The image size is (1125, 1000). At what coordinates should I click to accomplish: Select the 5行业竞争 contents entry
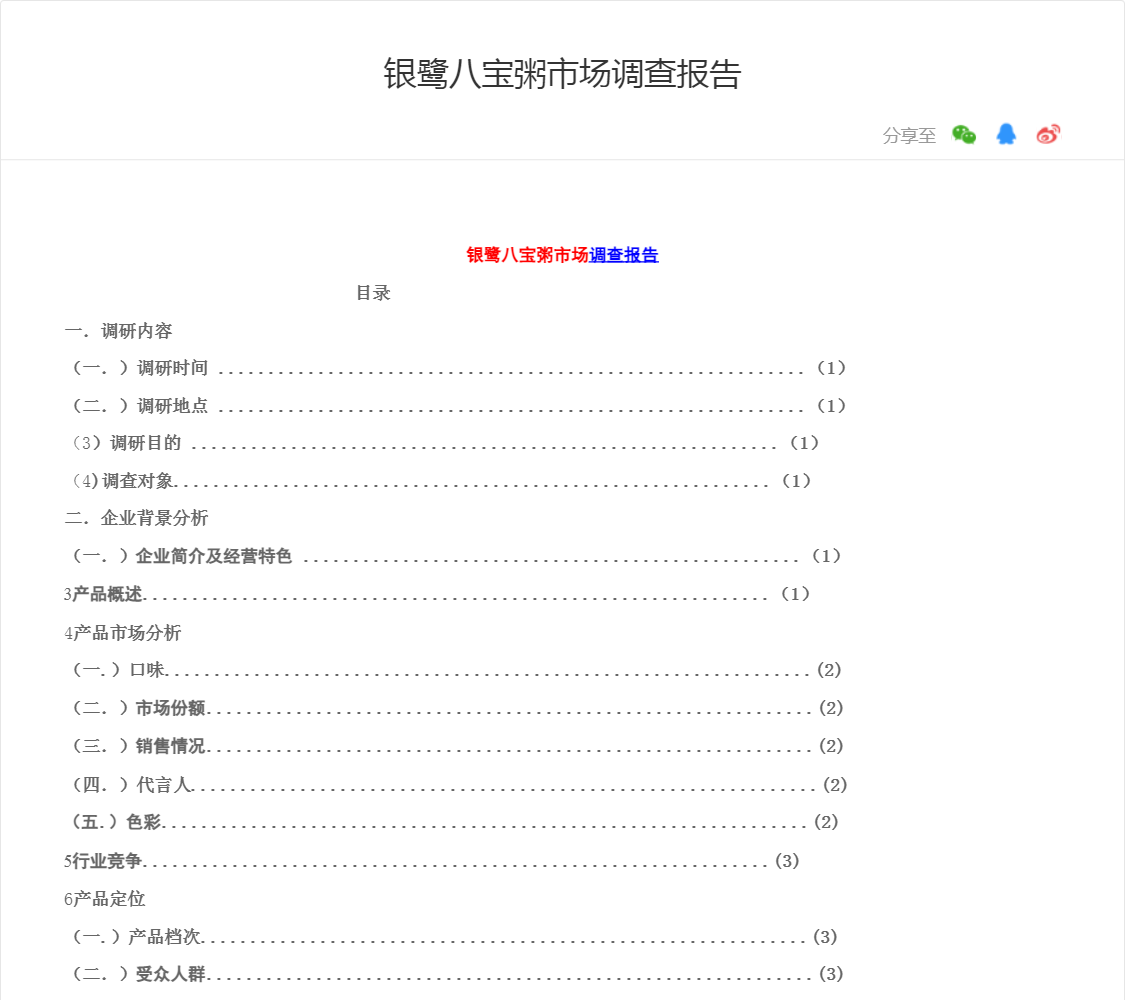pyautogui.click(x=431, y=861)
